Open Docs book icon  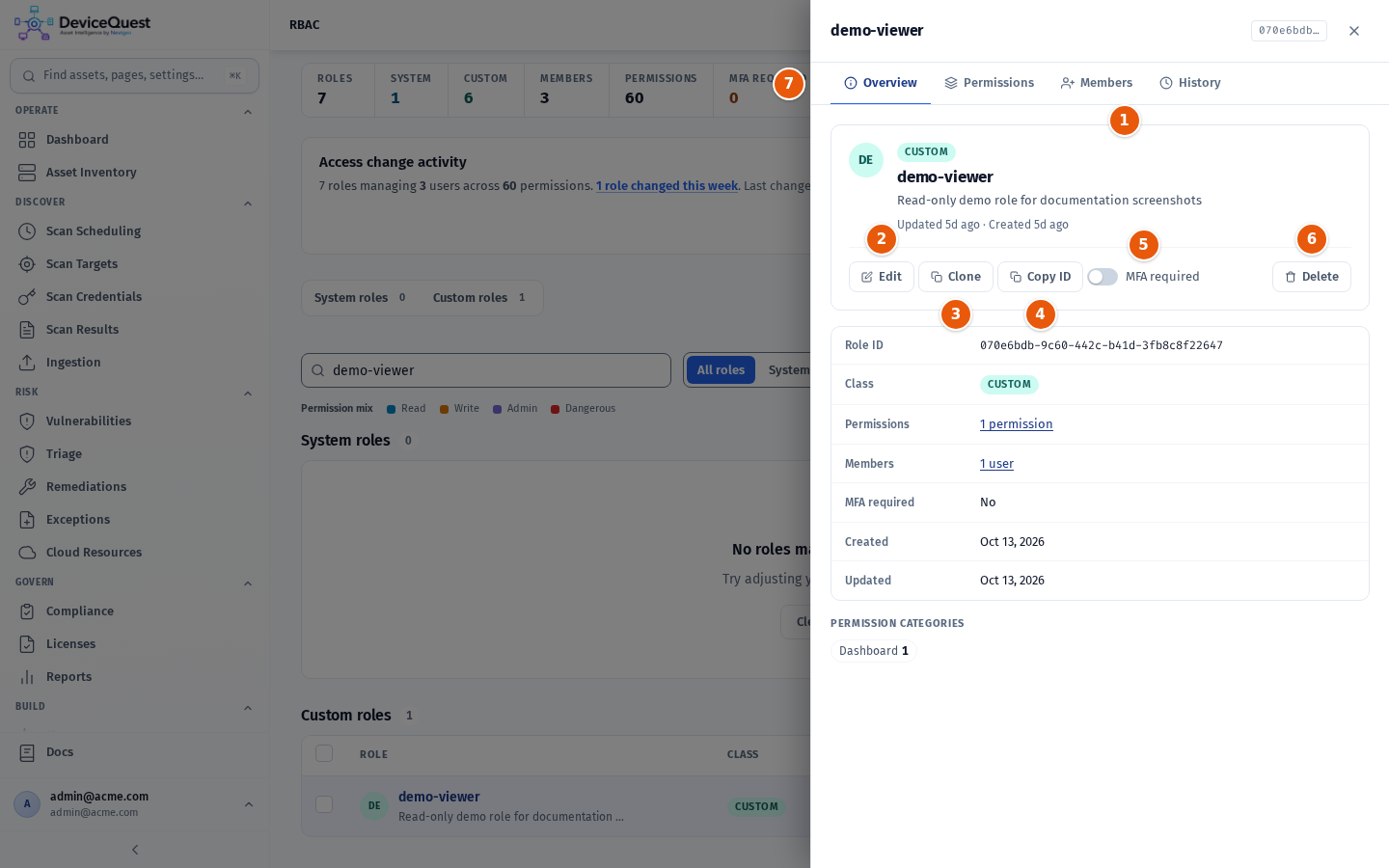(27, 752)
